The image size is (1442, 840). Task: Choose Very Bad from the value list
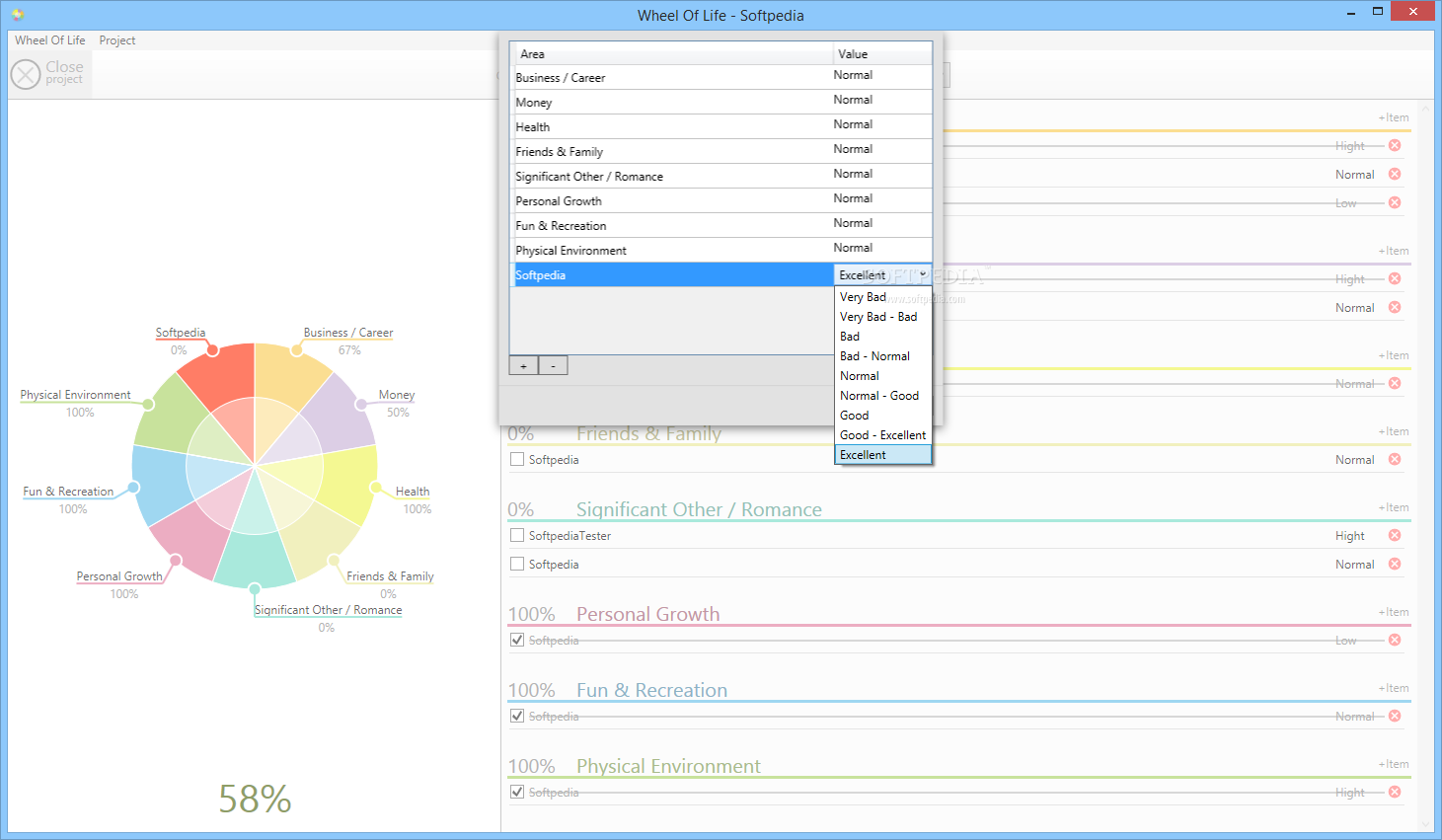tap(882, 297)
